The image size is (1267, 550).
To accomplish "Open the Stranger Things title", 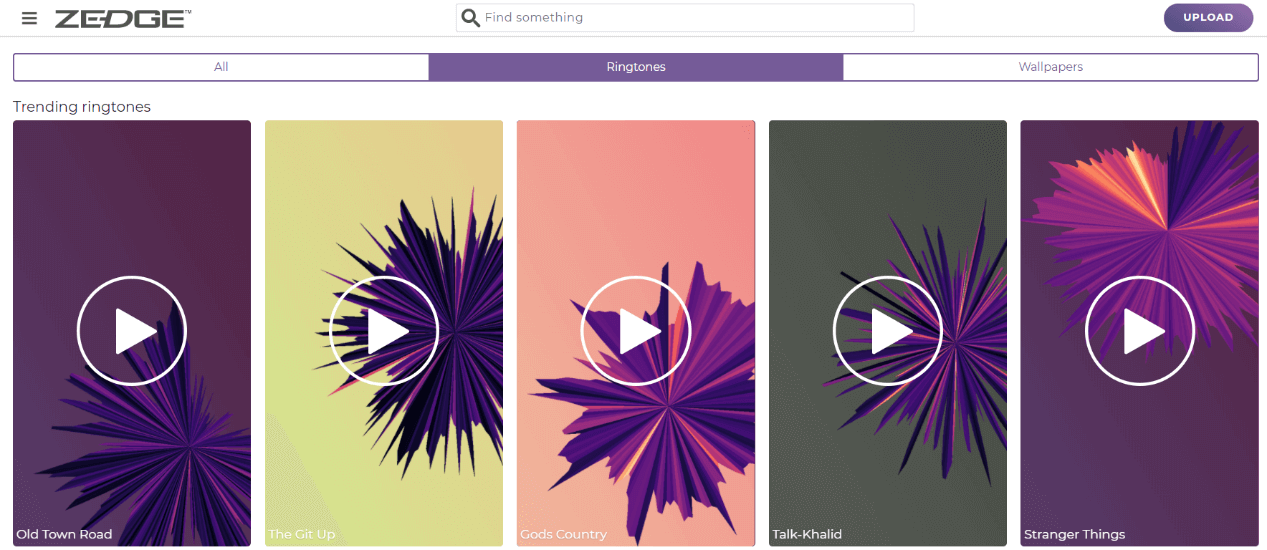I will pyautogui.click(x=1074, y=534).
